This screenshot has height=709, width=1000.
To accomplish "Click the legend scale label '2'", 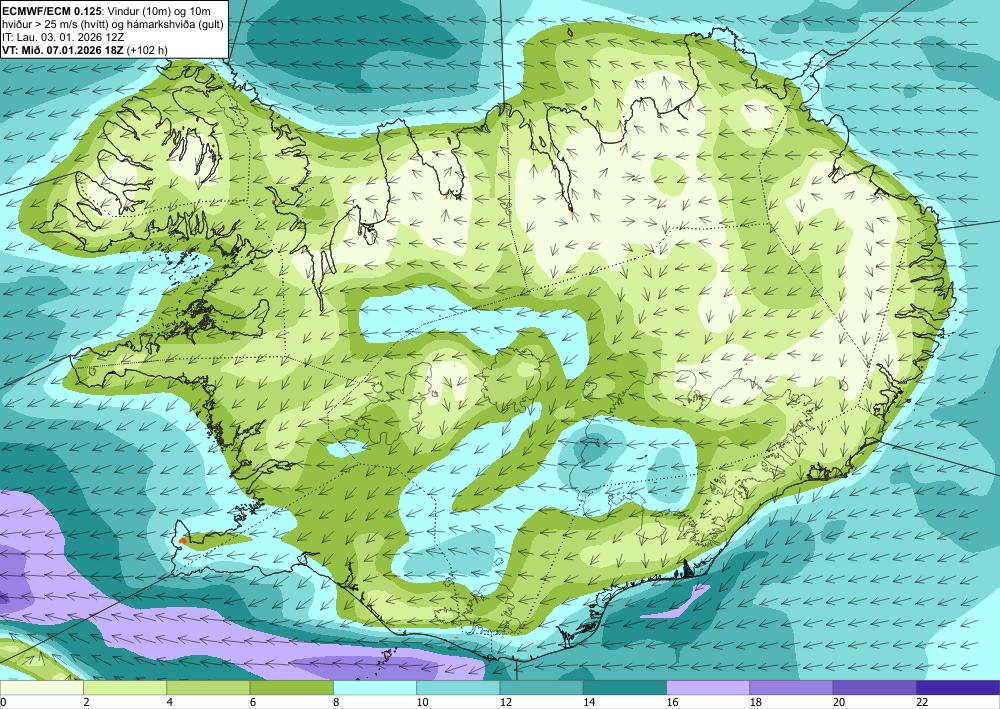I will 85,702.
